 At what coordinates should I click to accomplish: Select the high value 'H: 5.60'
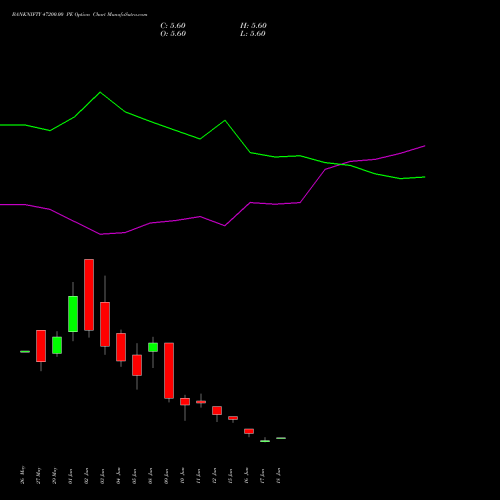[x=253, y=25]
